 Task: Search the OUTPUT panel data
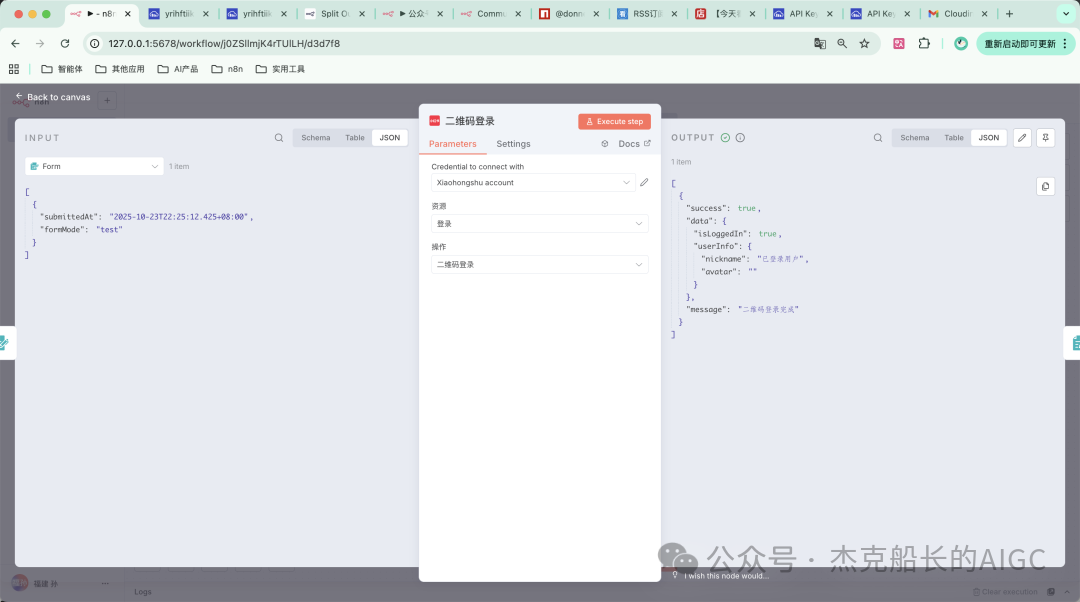tap(878, 138)
